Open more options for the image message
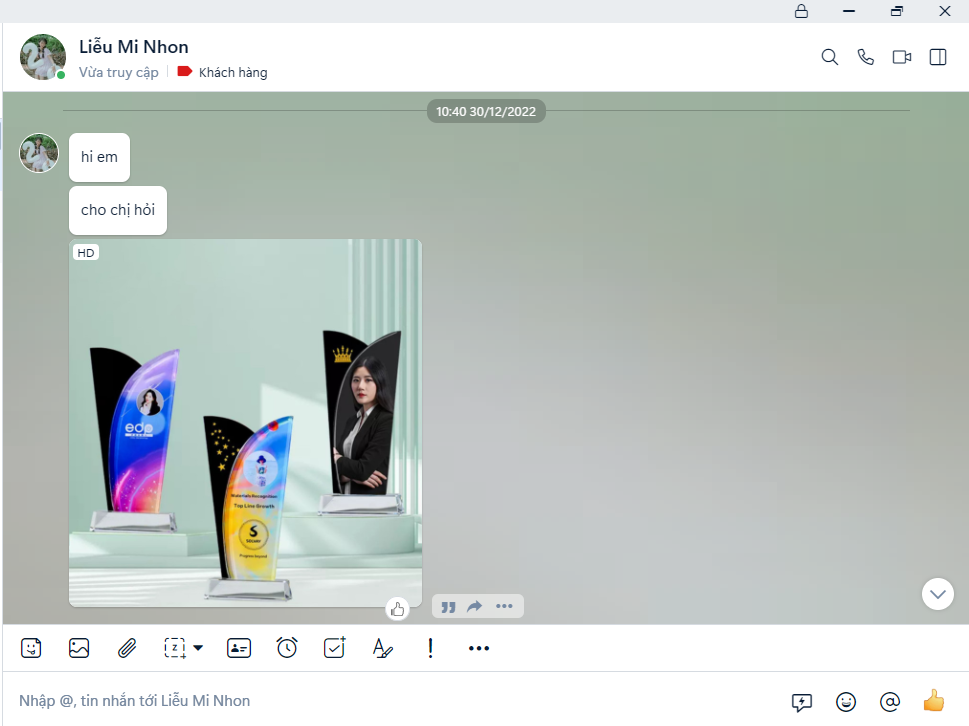Image resolution: width=969 pixels, height=726 pixels. 504,606
